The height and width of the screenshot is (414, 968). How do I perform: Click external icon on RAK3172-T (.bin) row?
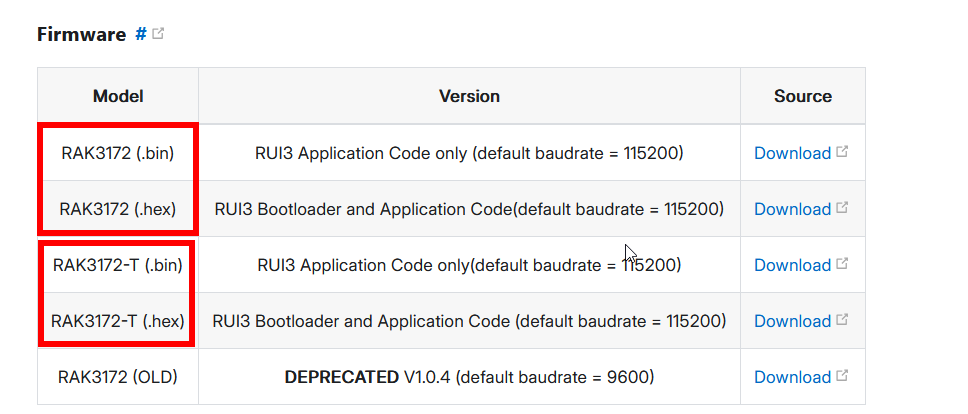click(x=842, y=264)
